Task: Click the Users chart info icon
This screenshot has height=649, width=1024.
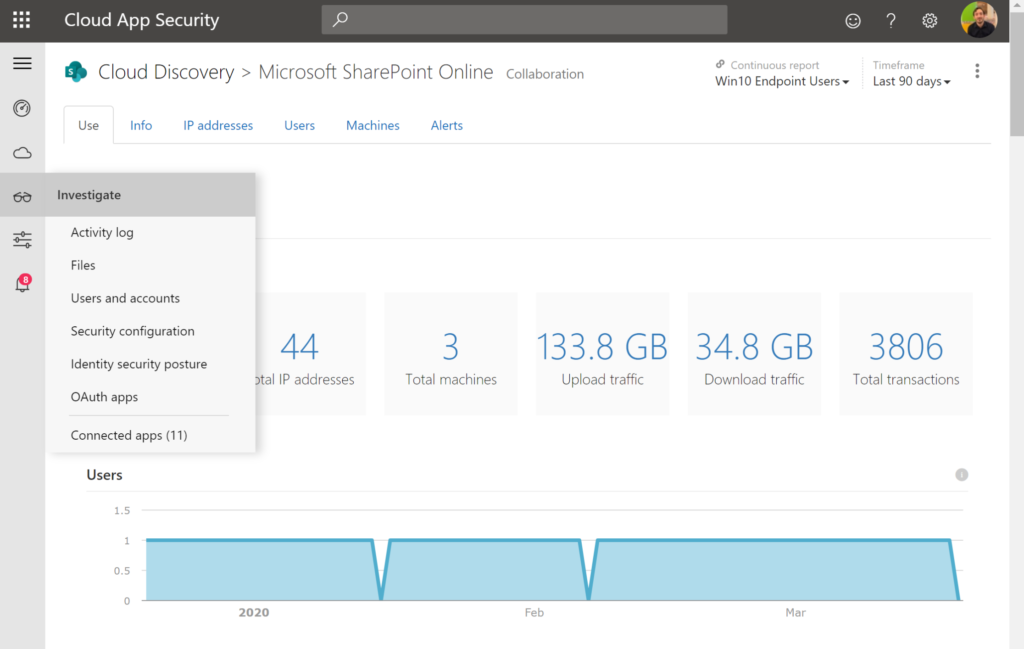Action: tap(961, 475)
